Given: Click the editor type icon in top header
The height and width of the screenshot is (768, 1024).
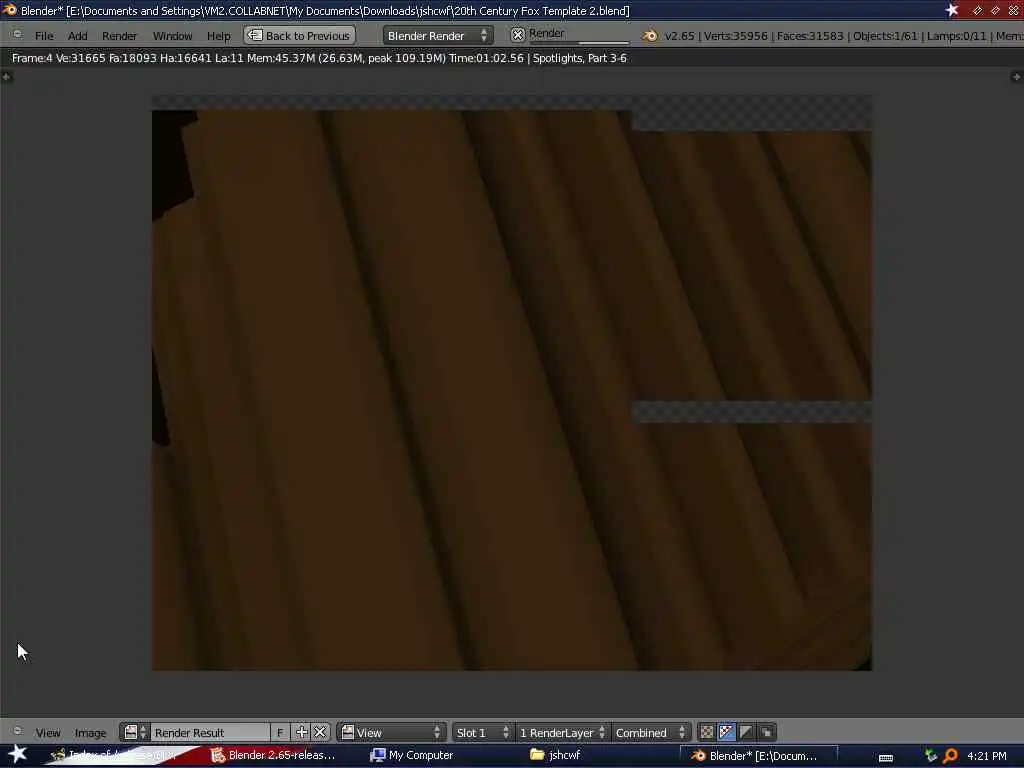Looking at the screenshot, I should tap(18, 34).
